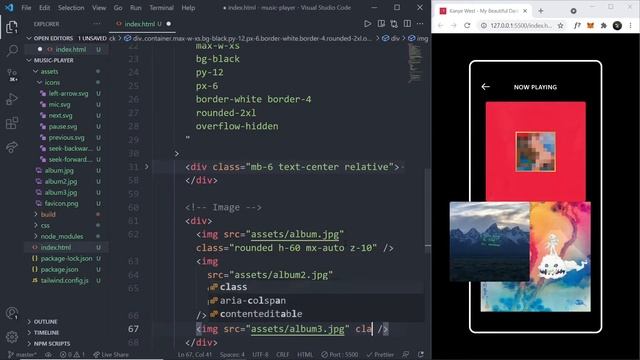This screenshot has width=640, height=360.
Task: Select the index.html editor tab
Action: 143,24
